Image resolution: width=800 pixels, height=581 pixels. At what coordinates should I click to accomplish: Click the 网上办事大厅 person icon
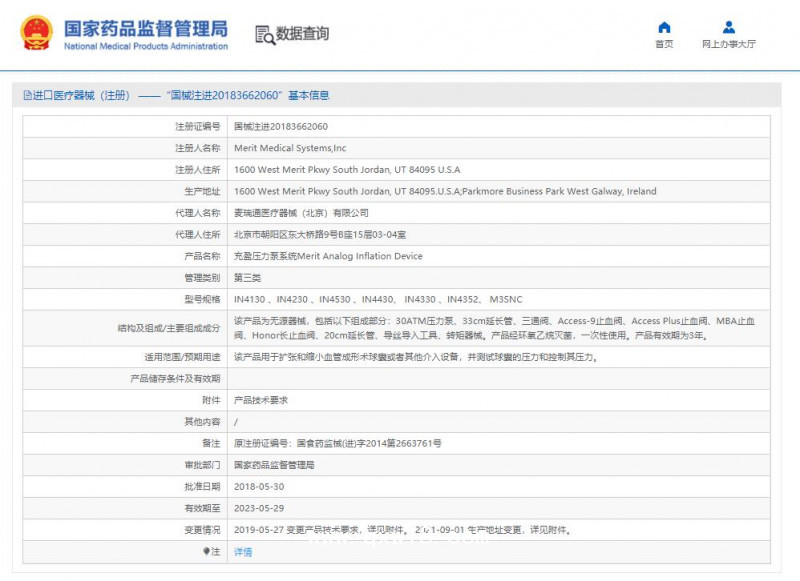[728, 27]
